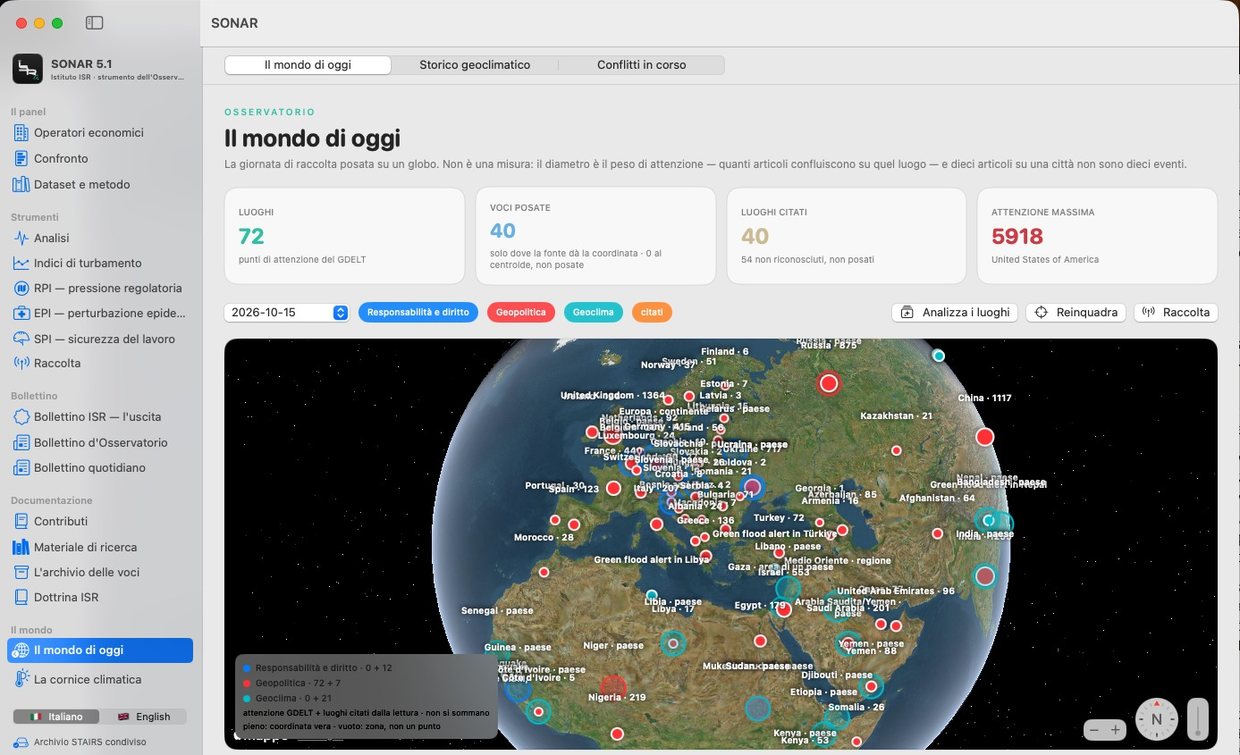Open L'archivio delle voci icon
Image resolution: width=1240 pixels, height=755 pixels.
coord(21,572)
